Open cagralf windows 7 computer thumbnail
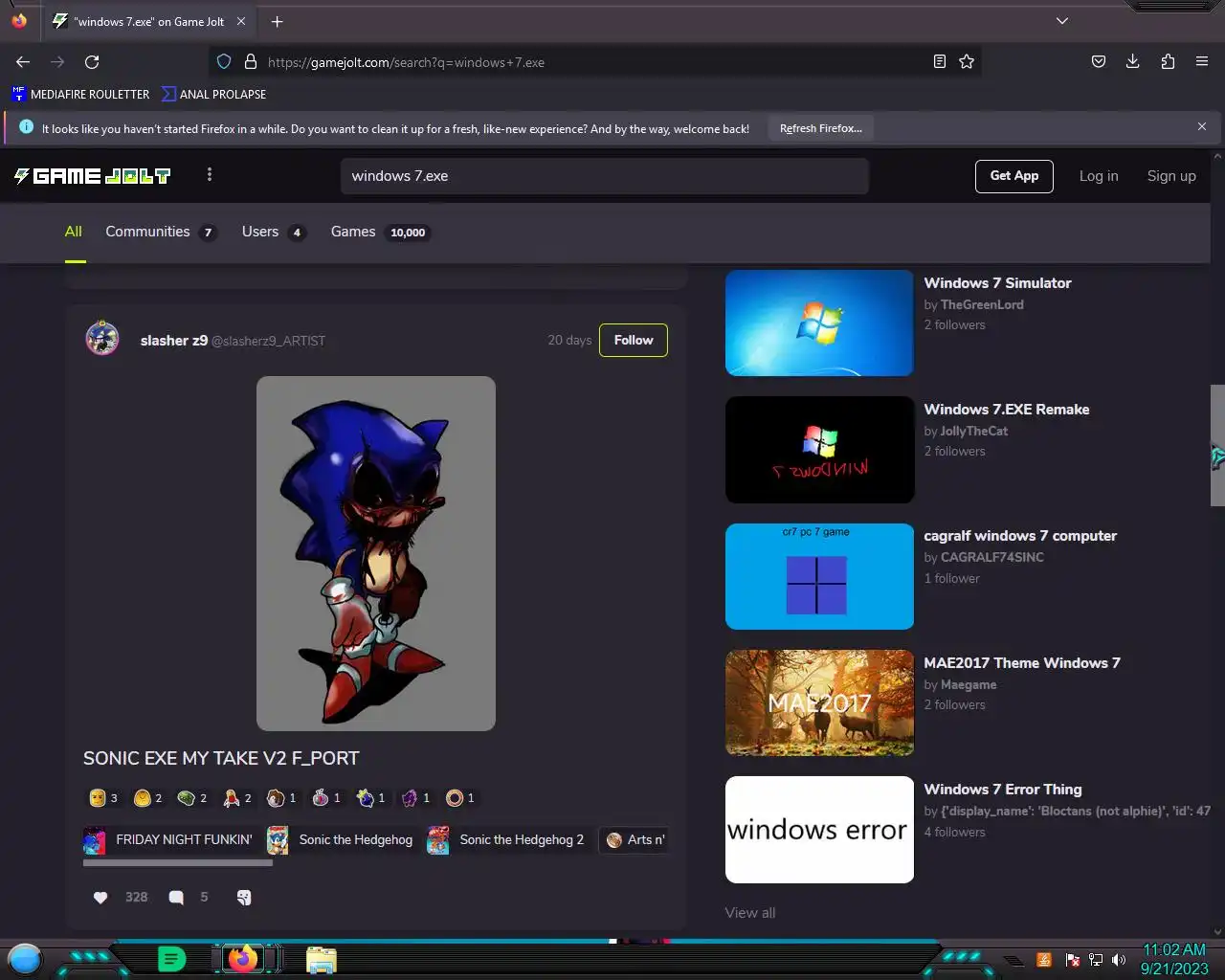1225x980 pixels. coord(819,576)
